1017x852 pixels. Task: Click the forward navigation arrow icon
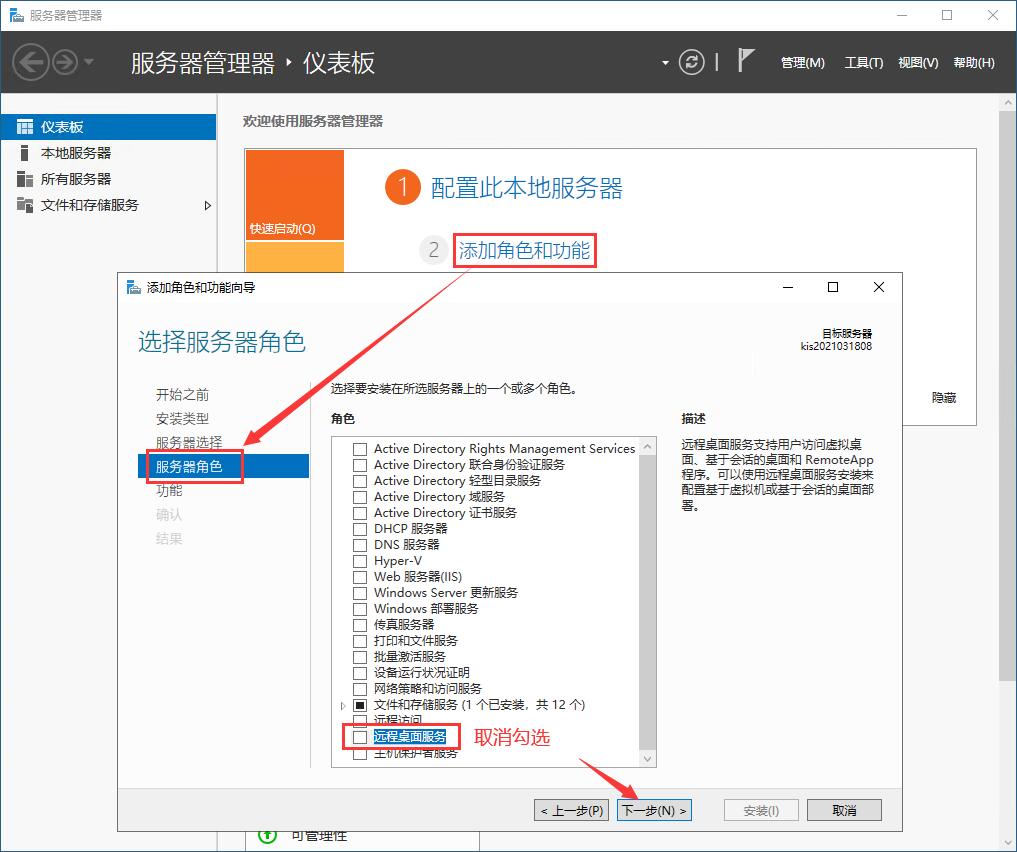pyautogui.click(x=65, y=62)
